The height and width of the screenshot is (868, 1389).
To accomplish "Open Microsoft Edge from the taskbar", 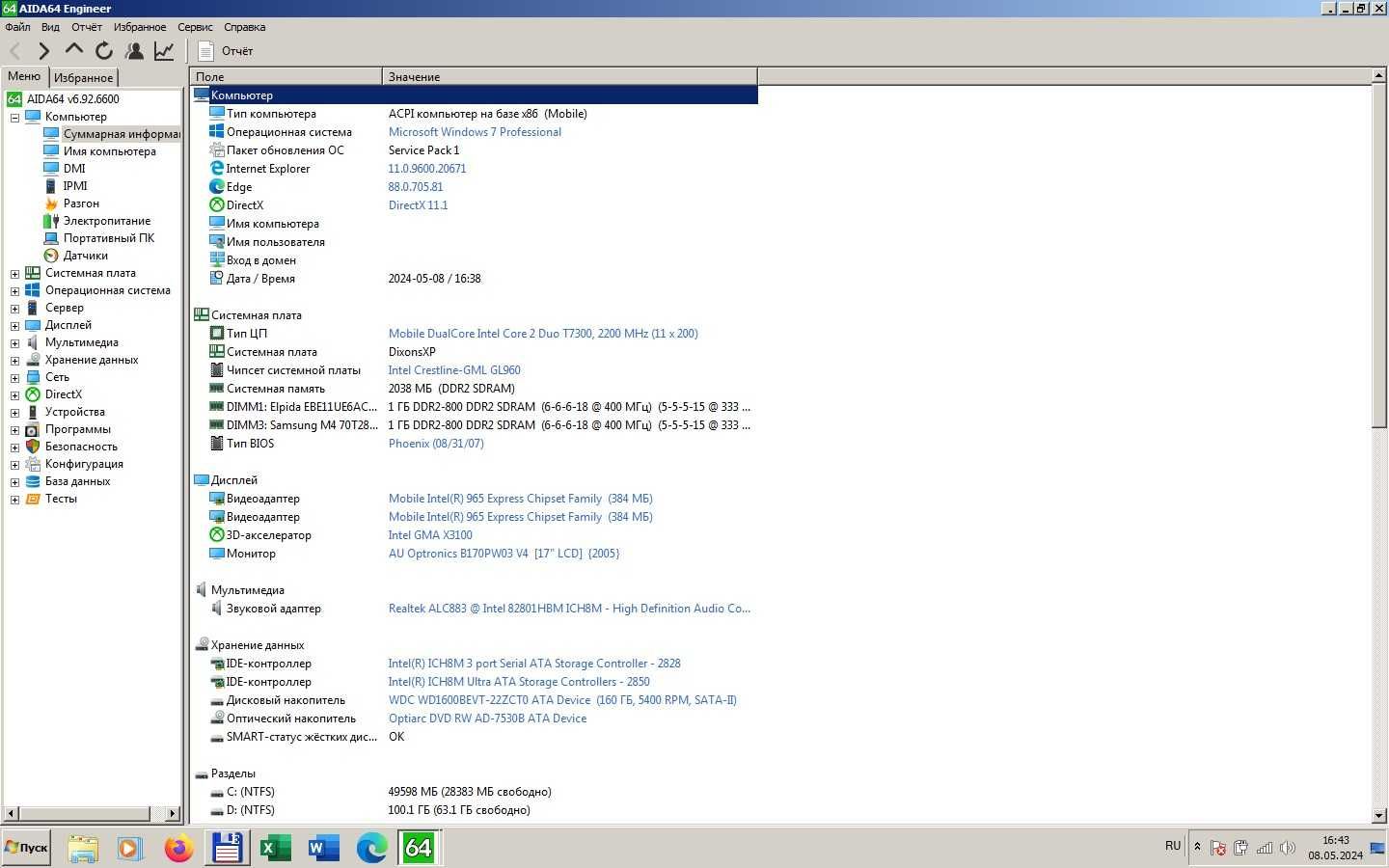I will [371, 848].
